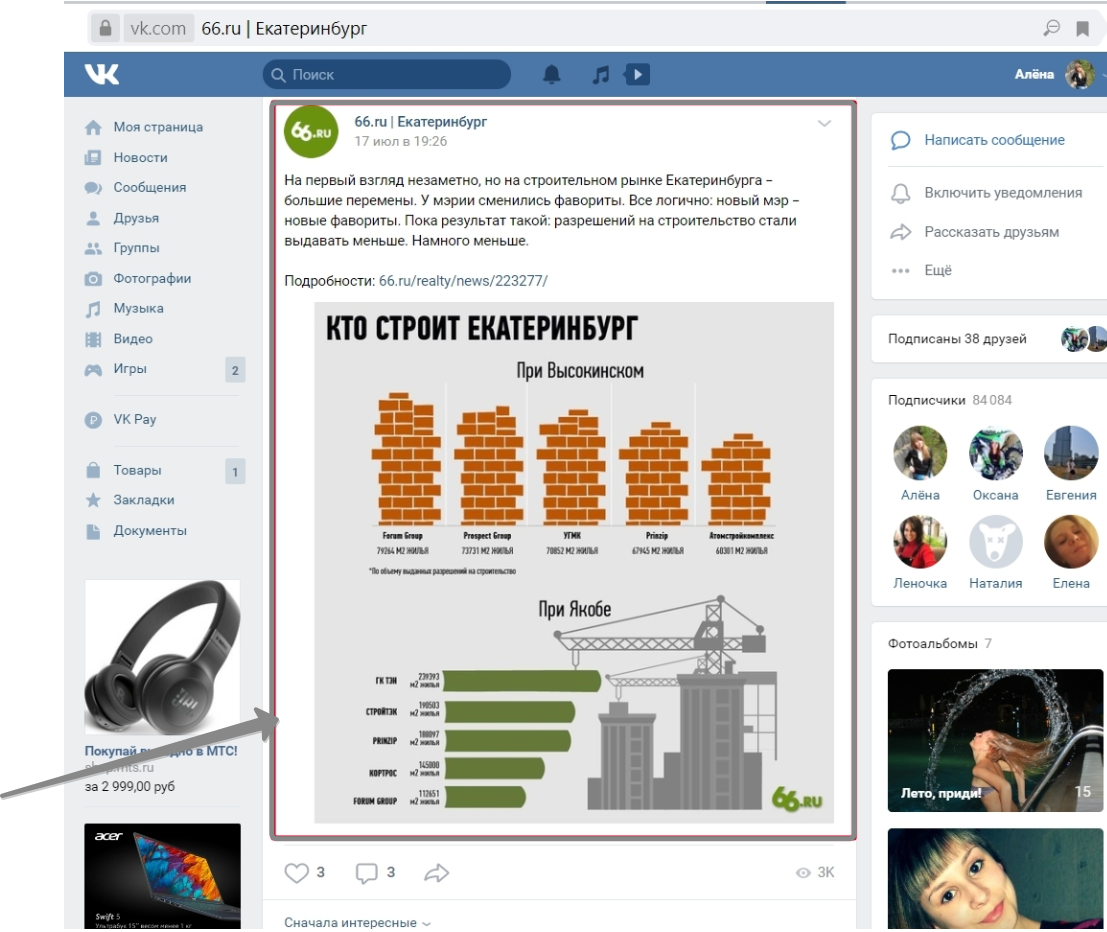Click the search field Поиск
The width and height of the screenshot is (1107, 932).
coord(387,74)
